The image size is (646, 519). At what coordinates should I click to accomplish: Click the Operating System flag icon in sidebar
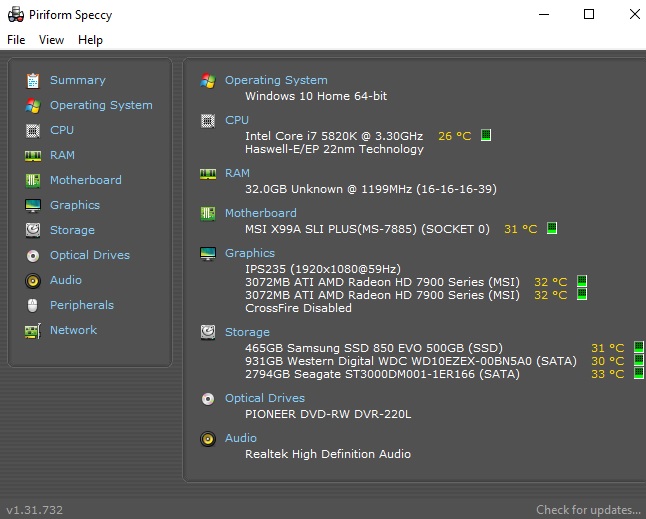(33, 105)
